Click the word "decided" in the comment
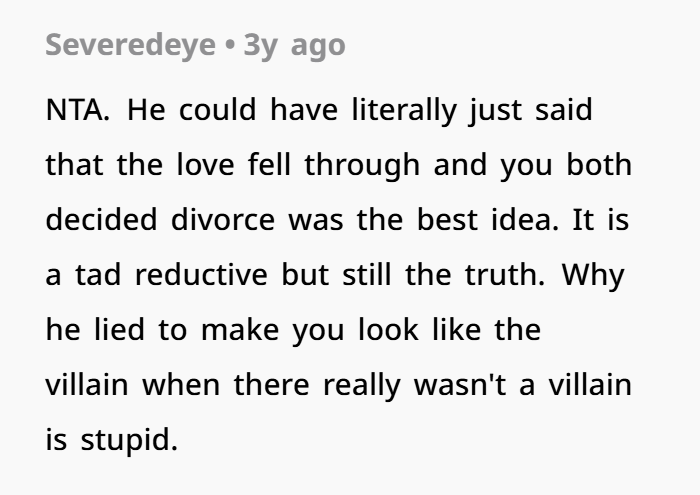700x495 pixels. click(x=101, y=220)
